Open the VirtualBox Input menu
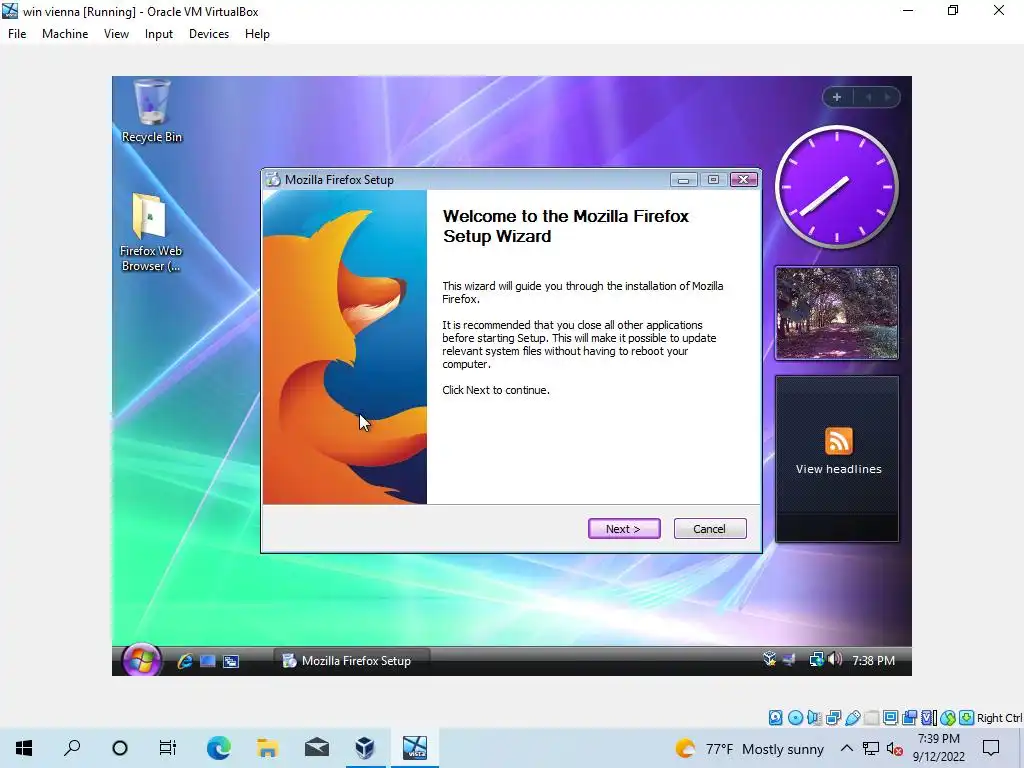 tap(159, 34)
